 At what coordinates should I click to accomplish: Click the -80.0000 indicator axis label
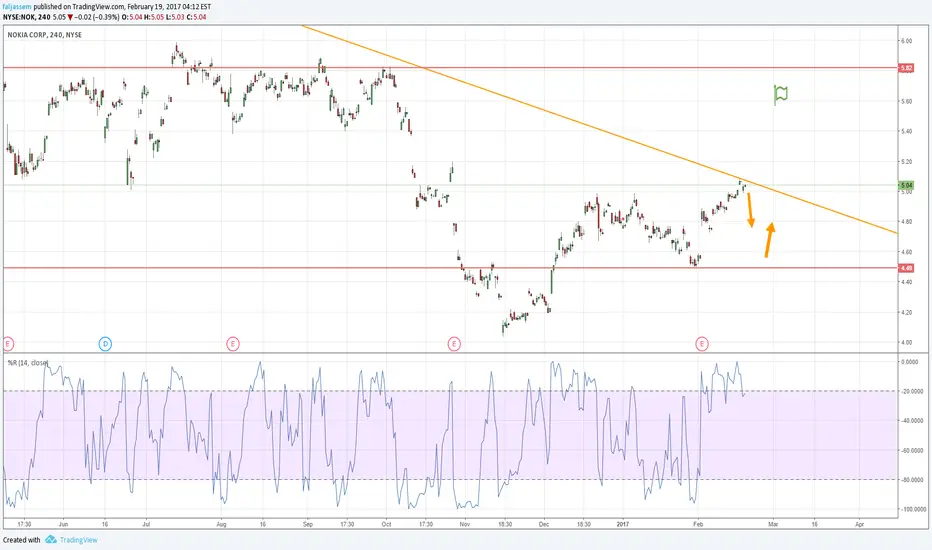[x=914, y=480]
